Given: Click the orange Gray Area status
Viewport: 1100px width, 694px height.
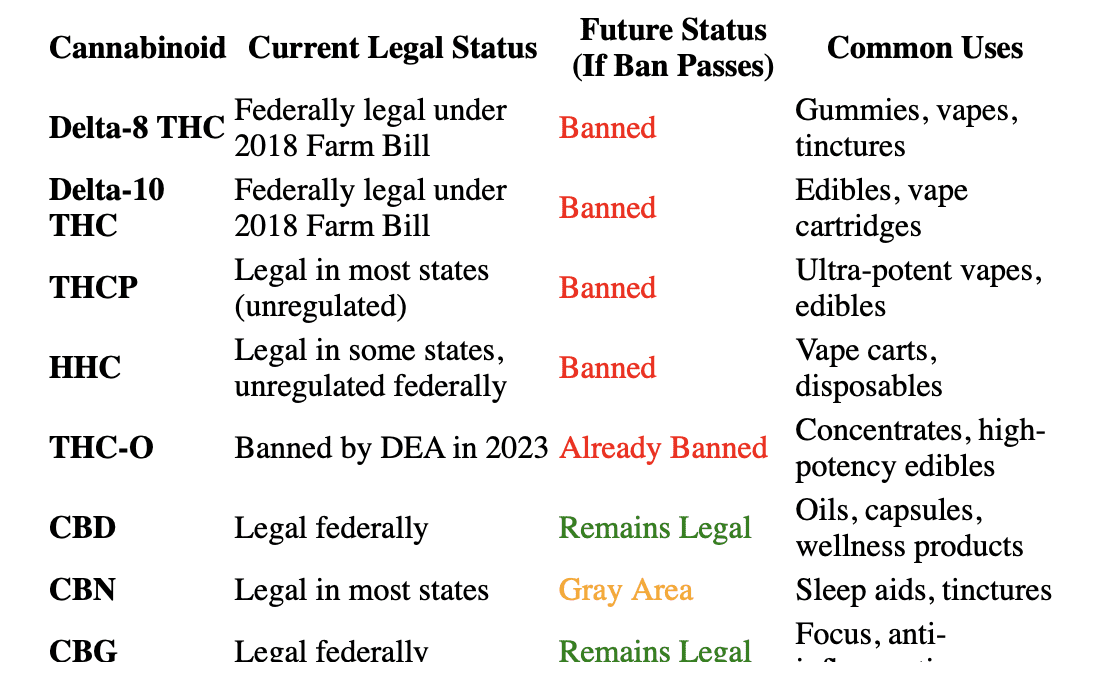Looking at the screenshot, I should [626, 590].
